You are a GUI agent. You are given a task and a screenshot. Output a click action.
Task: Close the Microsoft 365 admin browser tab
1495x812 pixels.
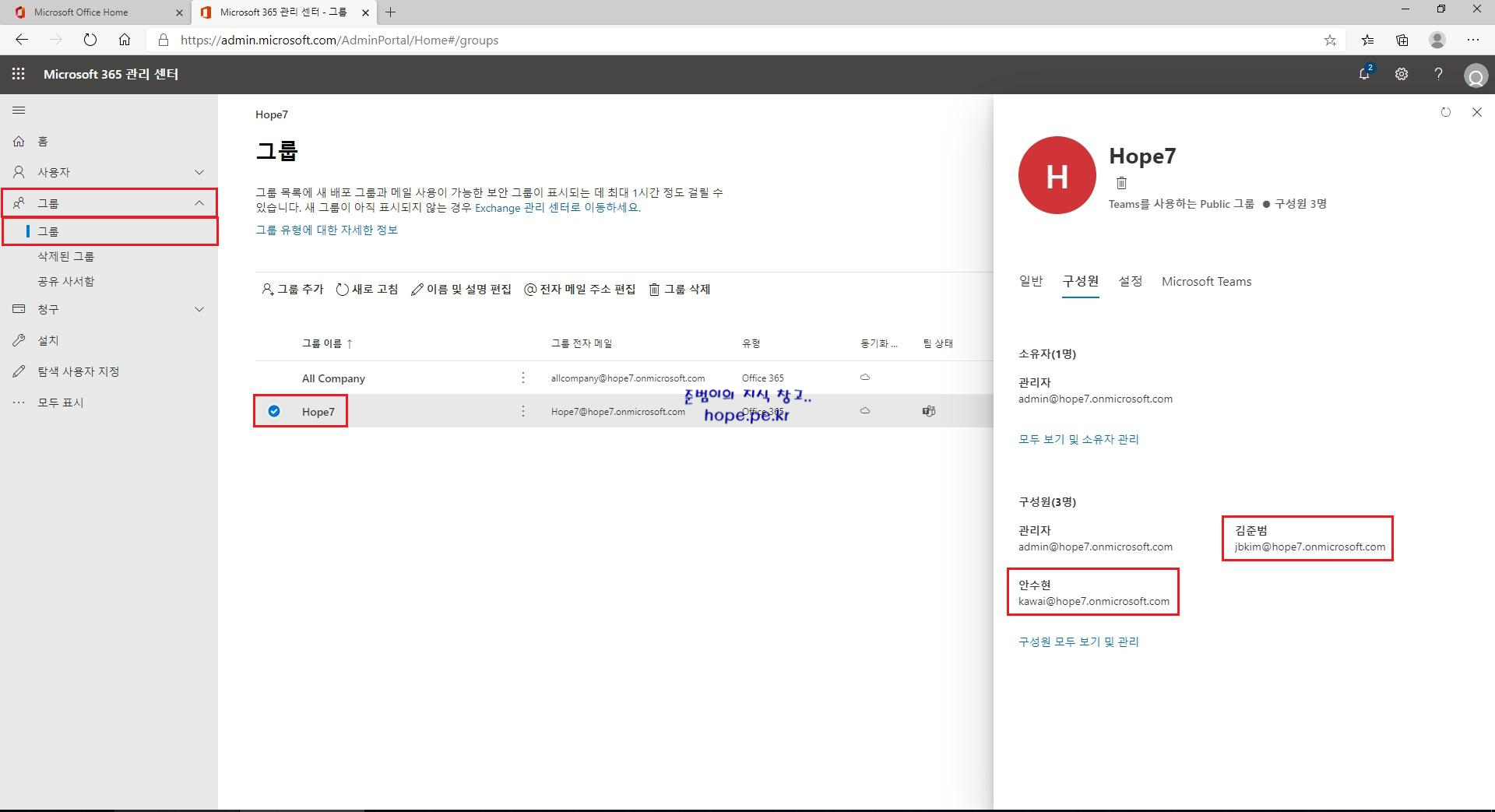coord(365,12)
